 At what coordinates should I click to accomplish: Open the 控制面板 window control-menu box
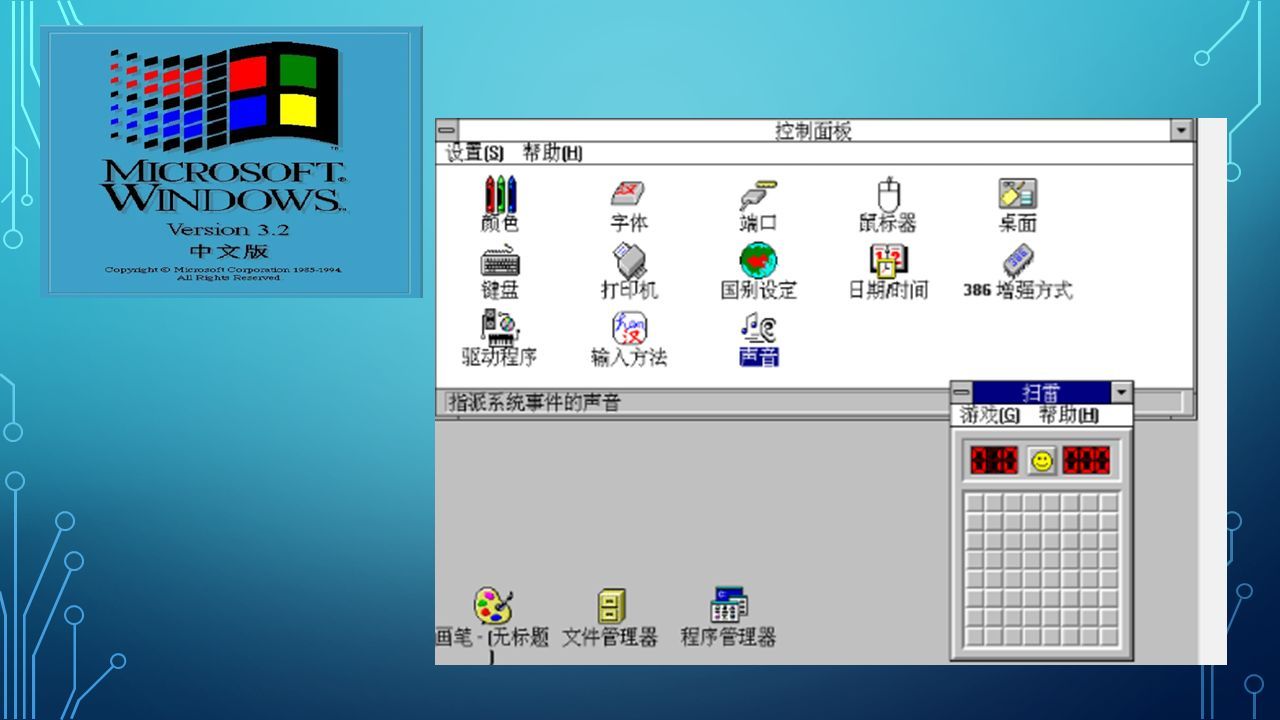[446, 131]
